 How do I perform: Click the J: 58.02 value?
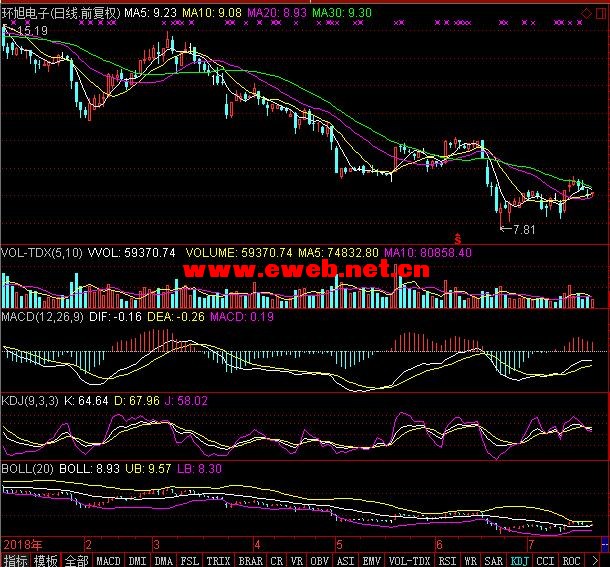(x=186, y=401)
